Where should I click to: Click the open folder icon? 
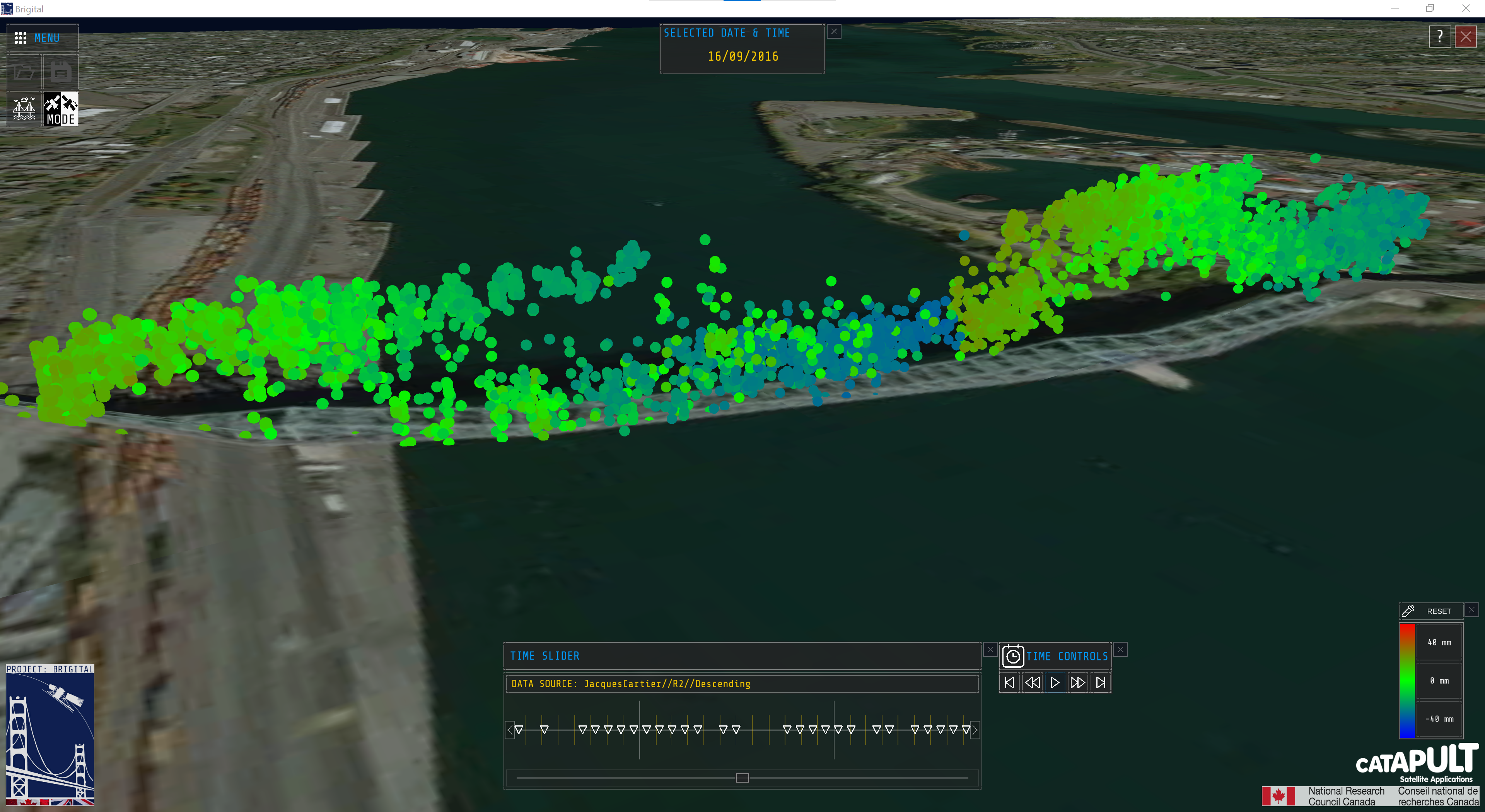tap(24, 72)
